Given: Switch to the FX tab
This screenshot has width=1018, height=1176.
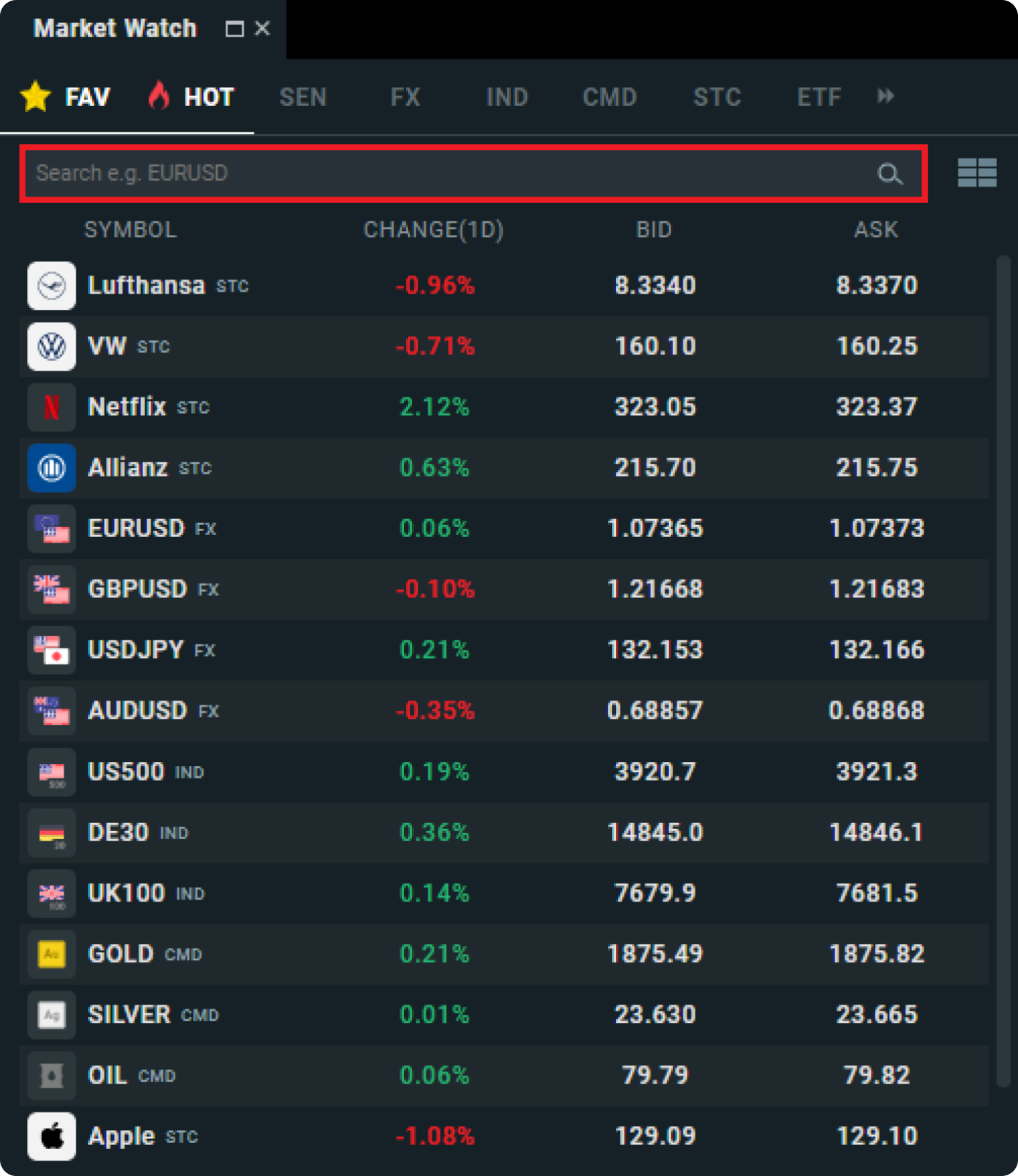Looking at the screenshot, I should click(x=405, y=97).
